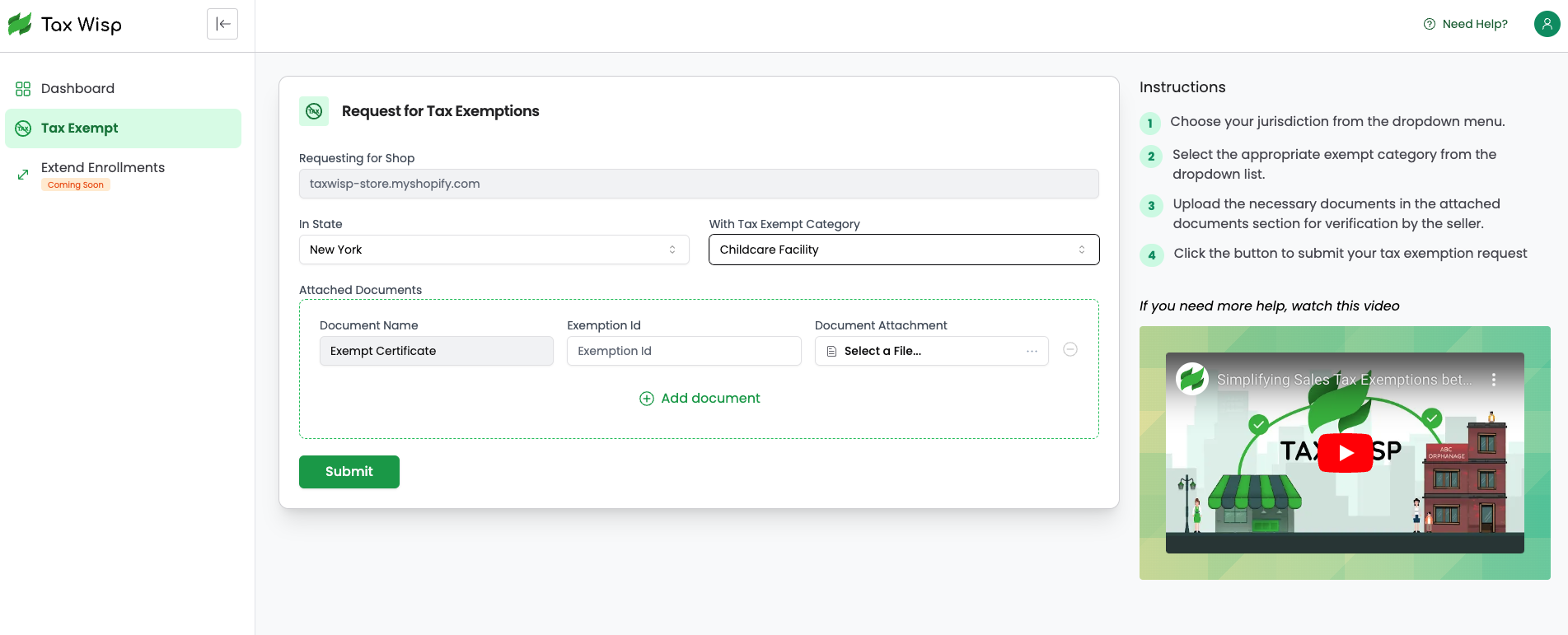Click the With Tax Exempt Category label
The width and height of the screenshot is (1568, 635).
(x=784, y=224)
